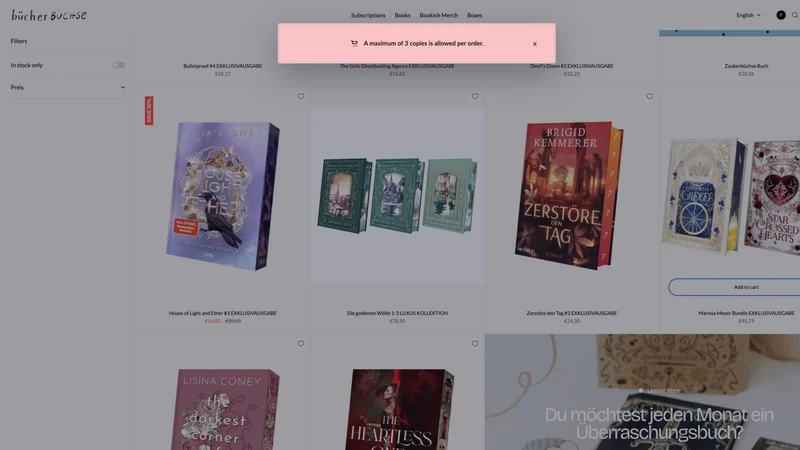Viewport: 800px width, 450px height.
Task: Expand the Preis filter
Action: [x=67, y=87]
